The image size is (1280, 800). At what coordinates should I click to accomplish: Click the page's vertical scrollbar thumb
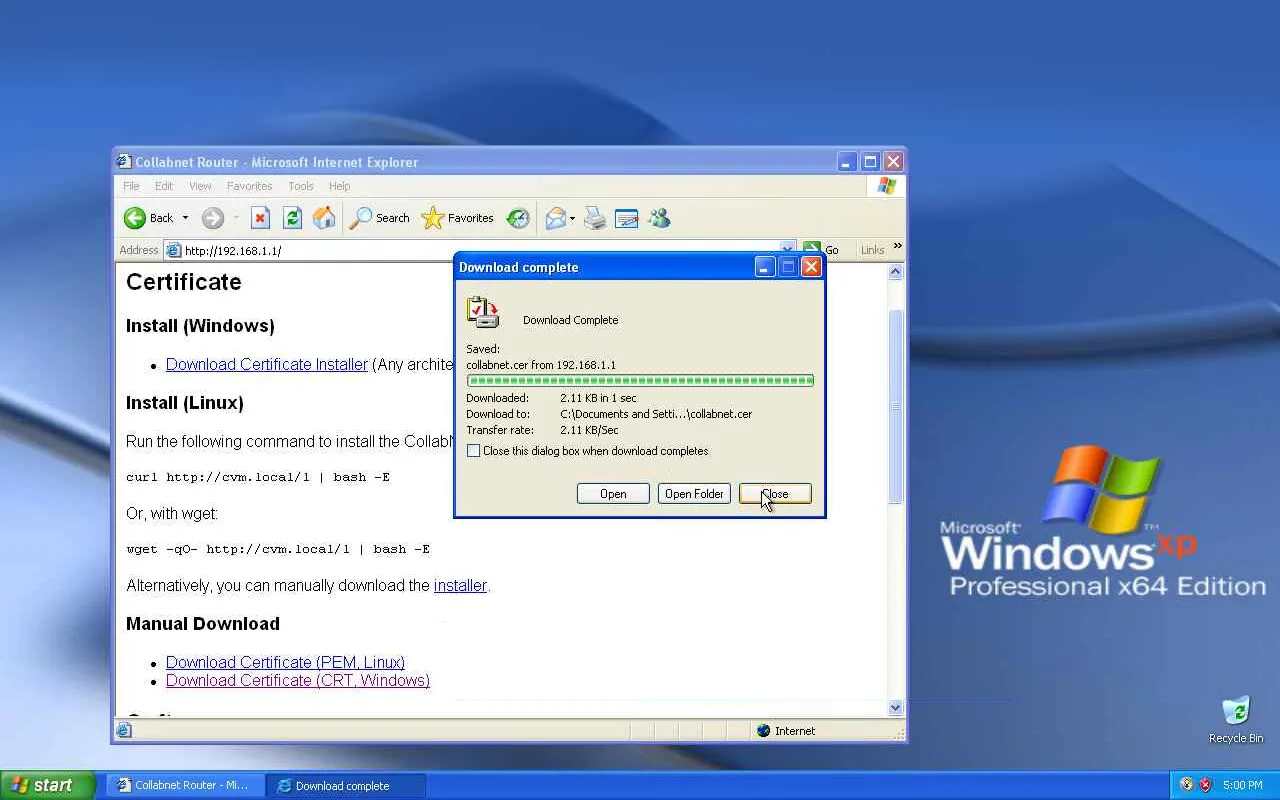click(x=896, y=406)
